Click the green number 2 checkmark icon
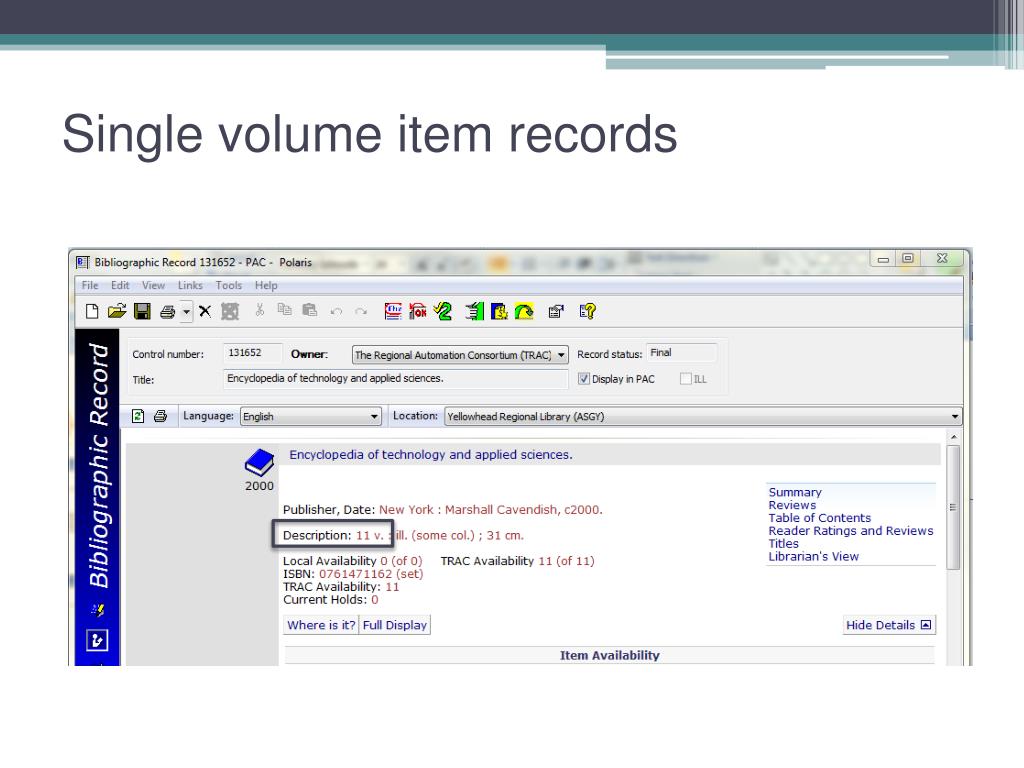 pos(443,312)
